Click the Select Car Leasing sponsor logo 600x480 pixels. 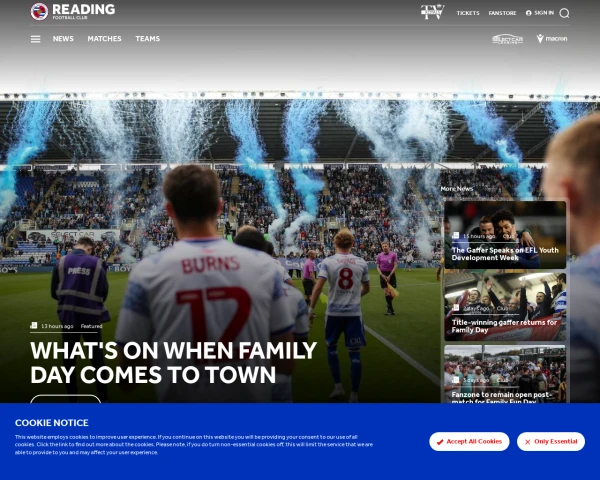[507, 39]
